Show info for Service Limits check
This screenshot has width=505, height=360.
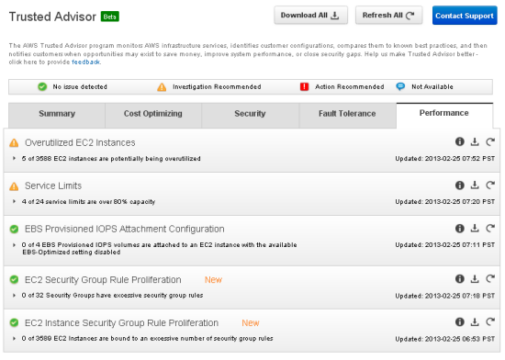coord(460,185)
